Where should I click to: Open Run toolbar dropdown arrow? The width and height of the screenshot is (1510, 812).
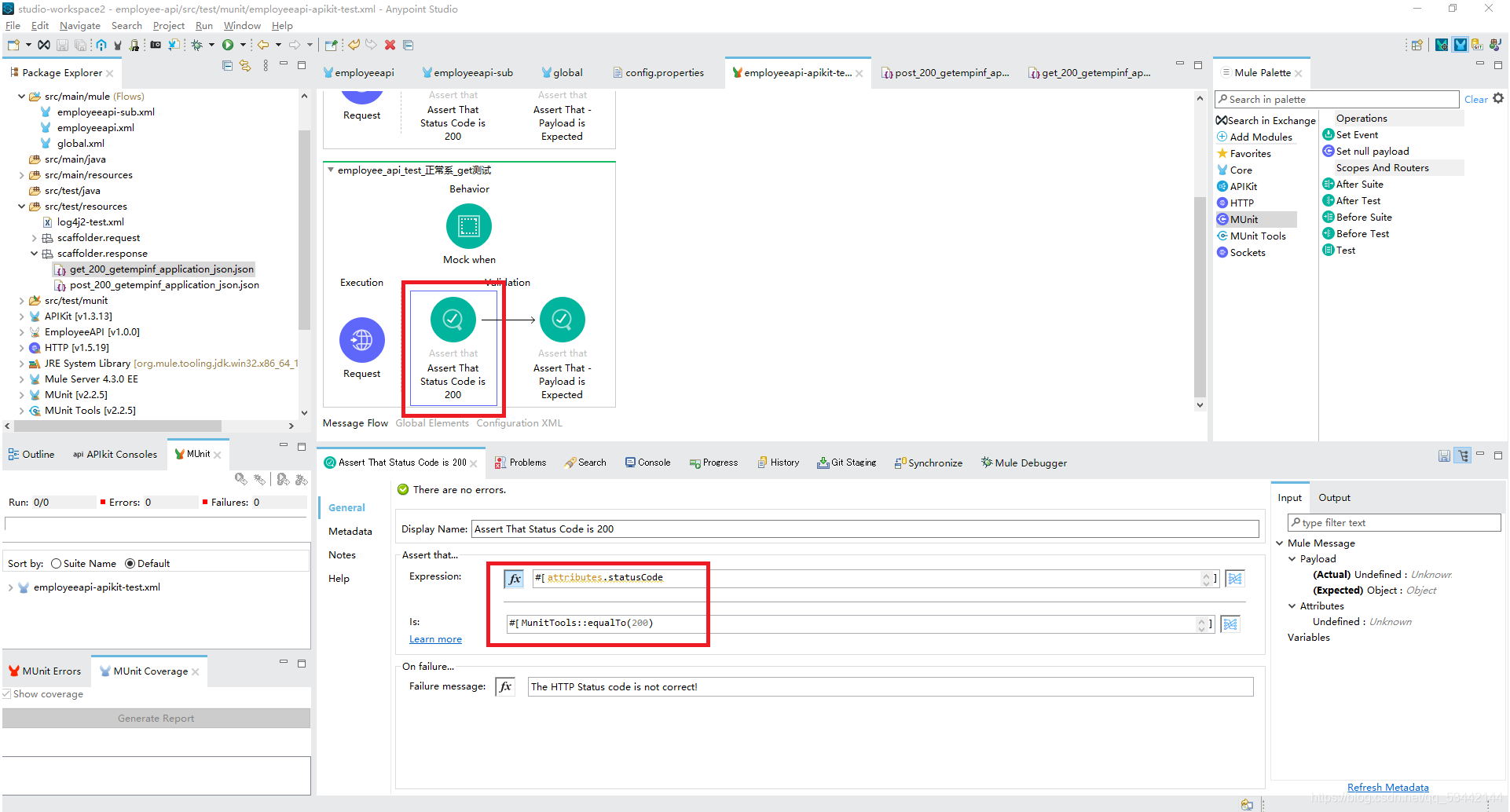(243, 45)
